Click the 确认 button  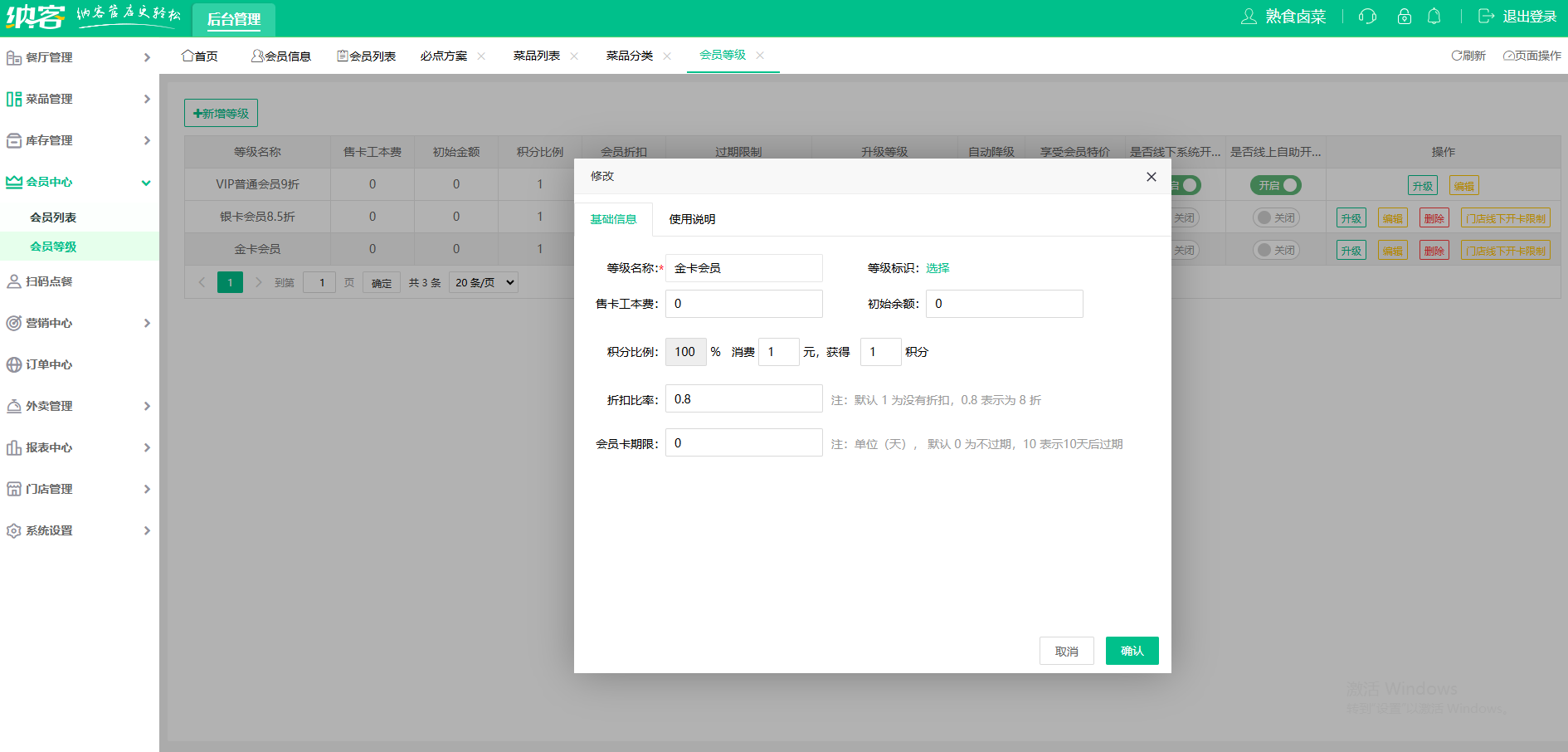tap(1132, 651)
